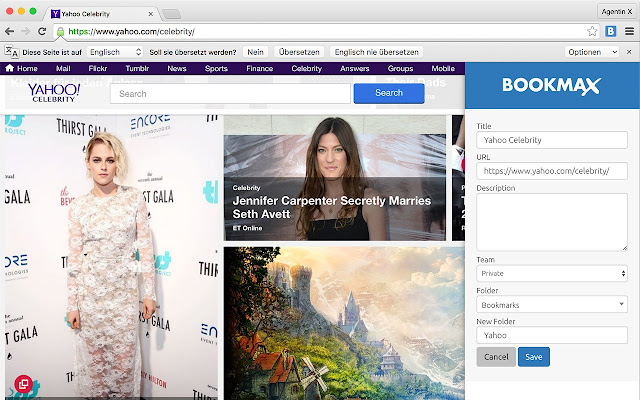Click the Nein button
This screenshot has height=400, width=640.
click(x=255, y=52)
